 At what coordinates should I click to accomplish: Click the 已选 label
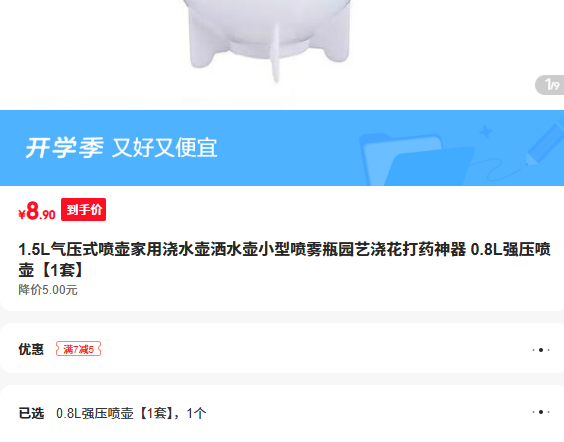(x=31, y=413)
